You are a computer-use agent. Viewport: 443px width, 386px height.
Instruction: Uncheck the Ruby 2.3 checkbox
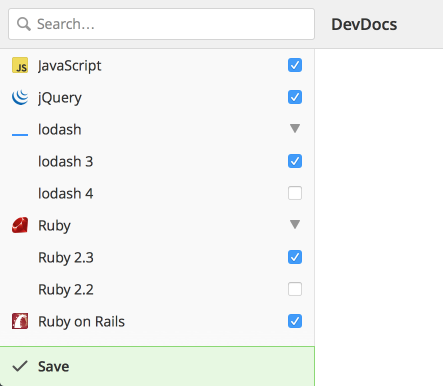pos(295,257)
